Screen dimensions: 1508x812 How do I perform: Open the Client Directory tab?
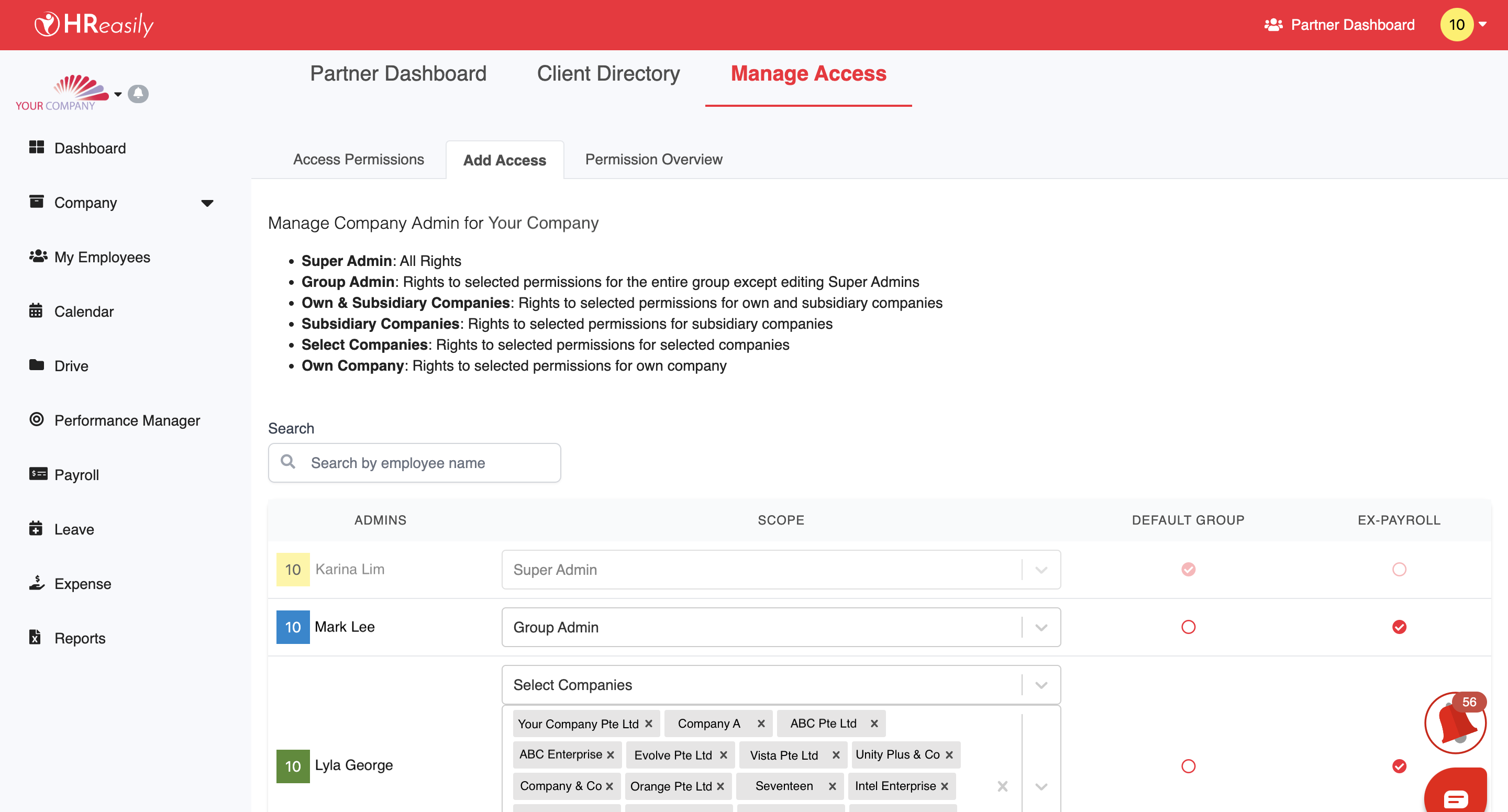point(608,74)
